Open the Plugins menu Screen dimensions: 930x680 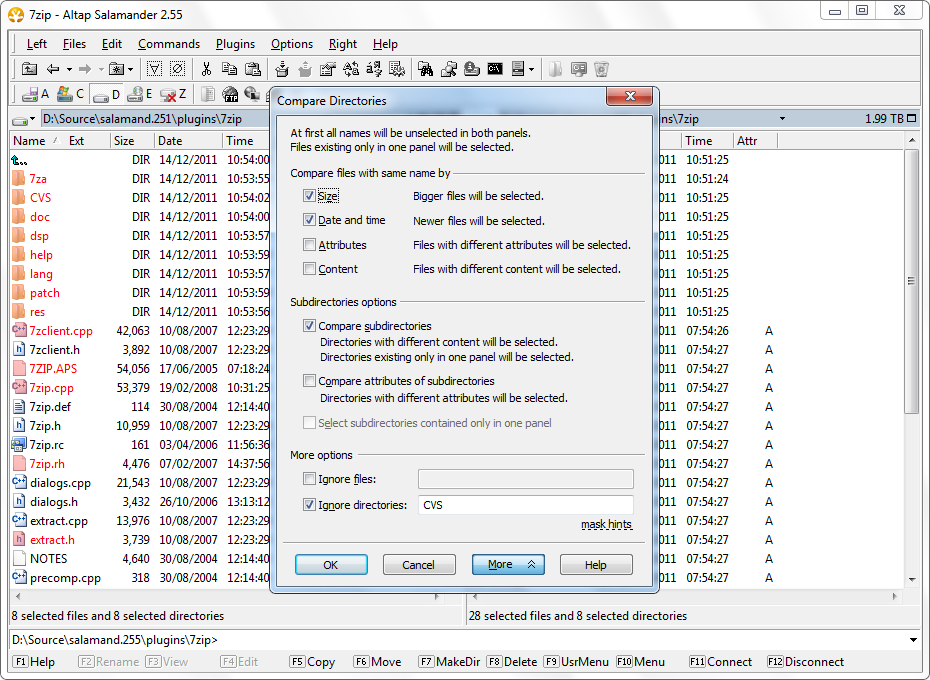coord(235,44)
